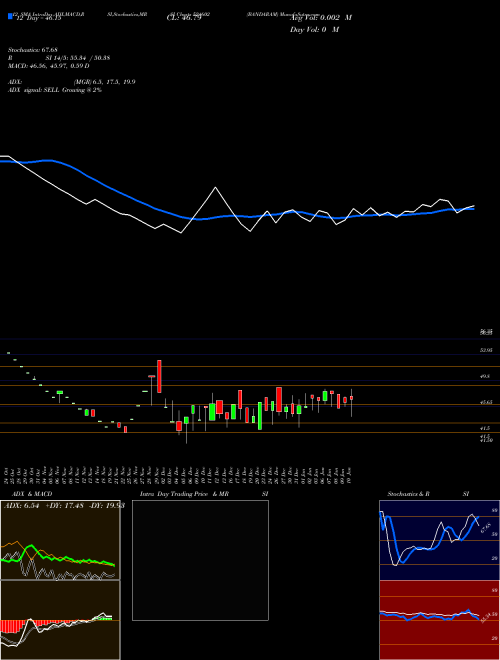Click the 'MACD: 46.56, 45.97, 0.59 D' line
The height and width of the screenshot is (660, 500).
click(48, 66)
